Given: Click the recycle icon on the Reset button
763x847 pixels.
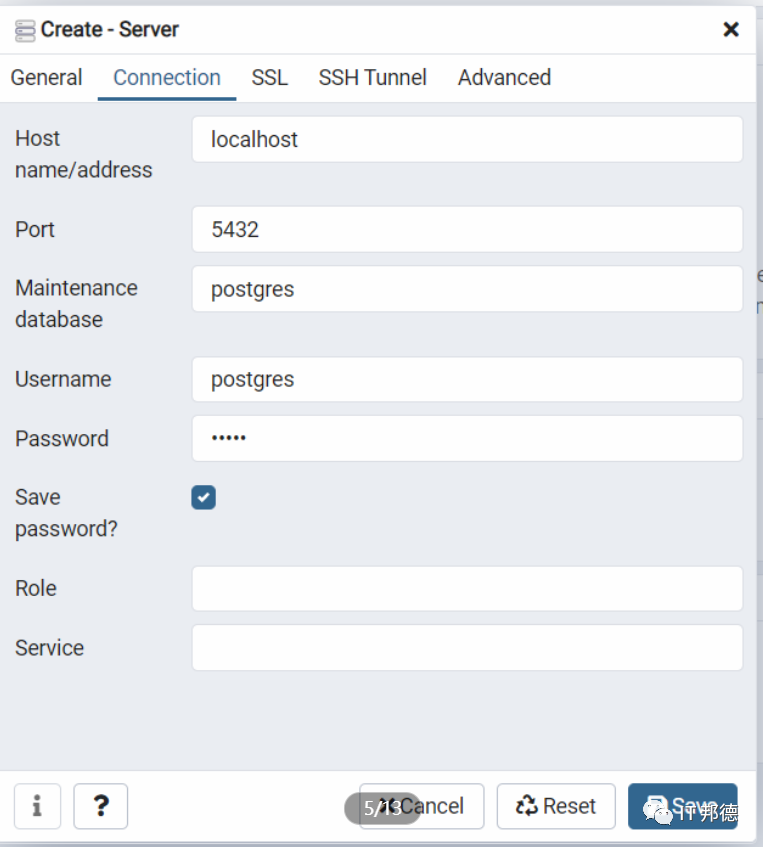Looking at the screenshot, I should pos(526,806).
